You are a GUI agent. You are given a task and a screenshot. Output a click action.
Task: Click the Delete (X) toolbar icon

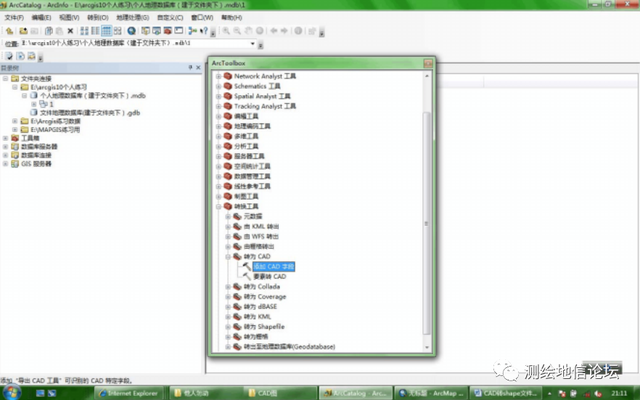[70, 31]
